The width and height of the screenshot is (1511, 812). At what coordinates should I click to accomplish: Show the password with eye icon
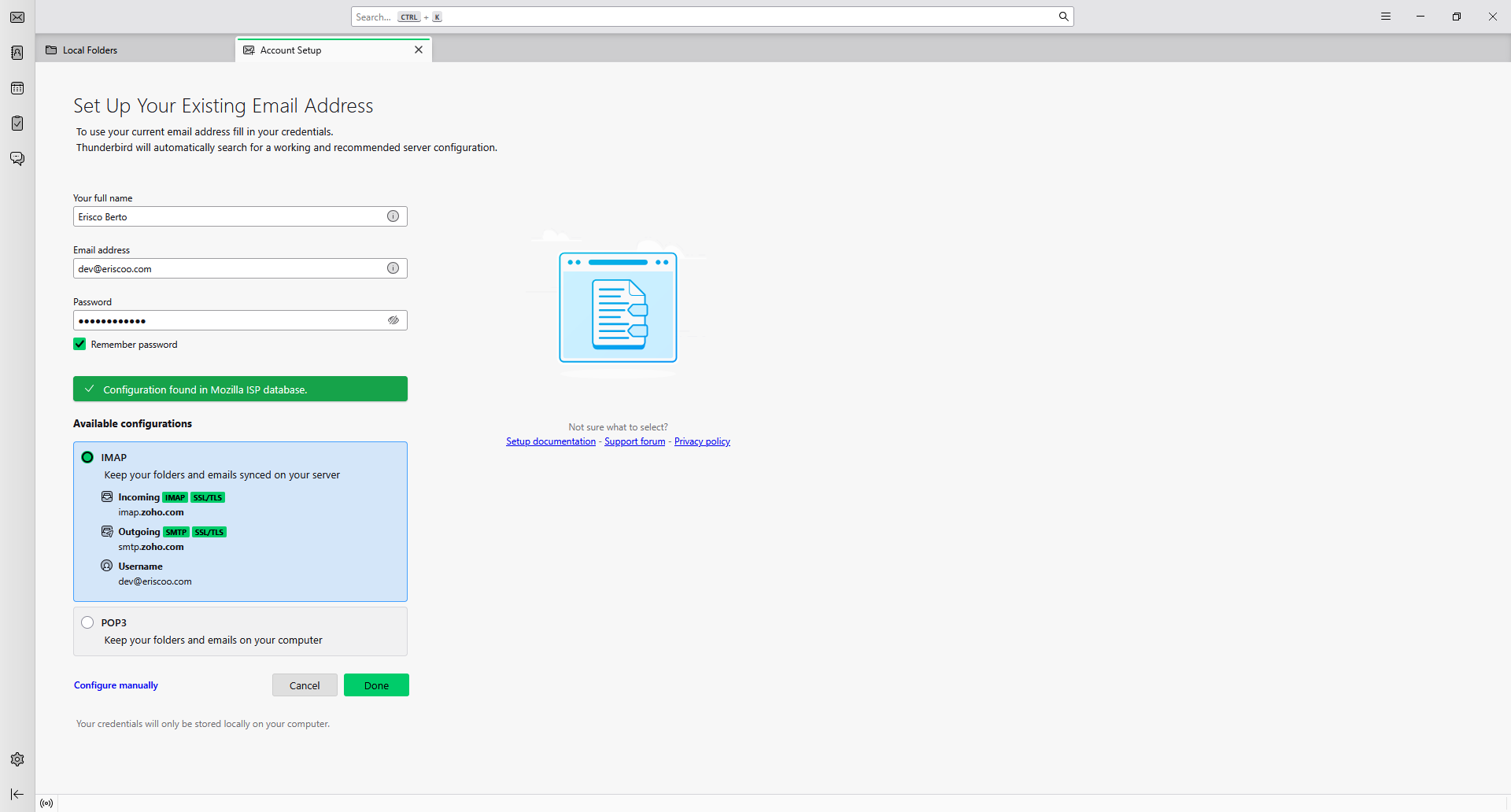pyautogui.click(x=393, y=320)
